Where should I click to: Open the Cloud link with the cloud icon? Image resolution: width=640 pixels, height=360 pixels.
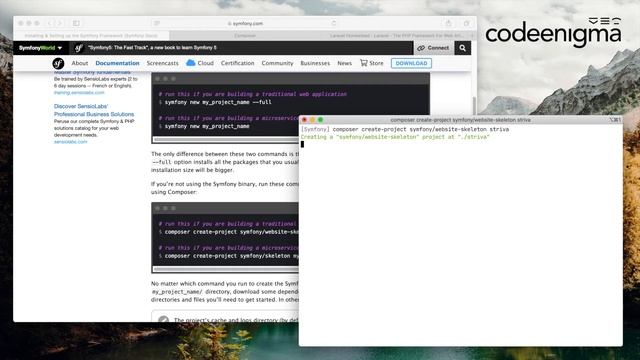coord(200,63)
